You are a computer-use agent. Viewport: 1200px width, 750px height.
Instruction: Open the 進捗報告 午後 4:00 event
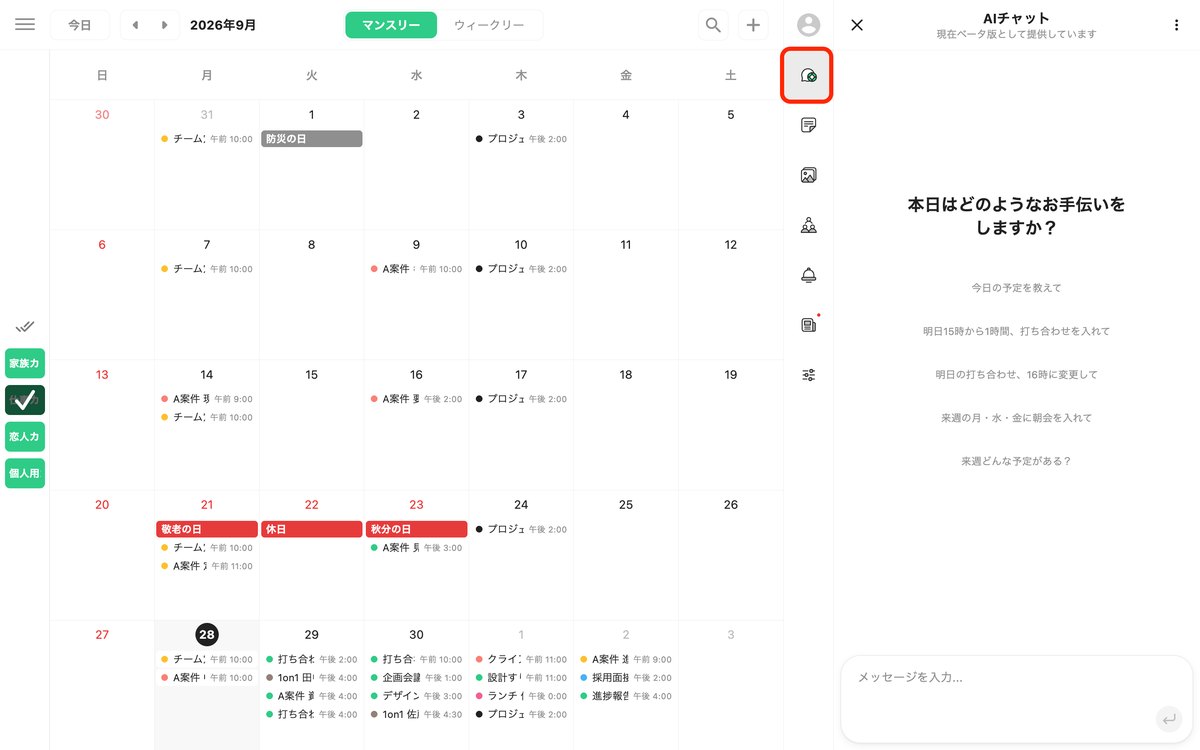626,696
